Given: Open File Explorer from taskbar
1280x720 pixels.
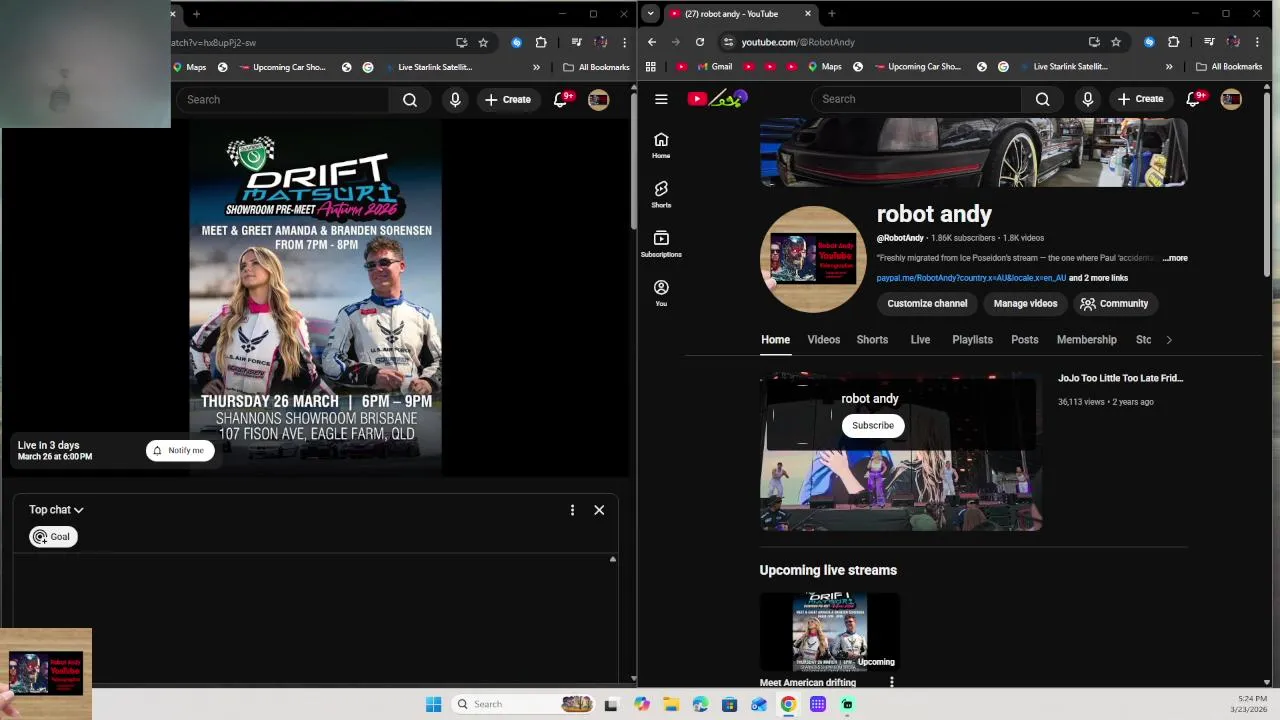Looking at the screenshot, I should 671,704.
